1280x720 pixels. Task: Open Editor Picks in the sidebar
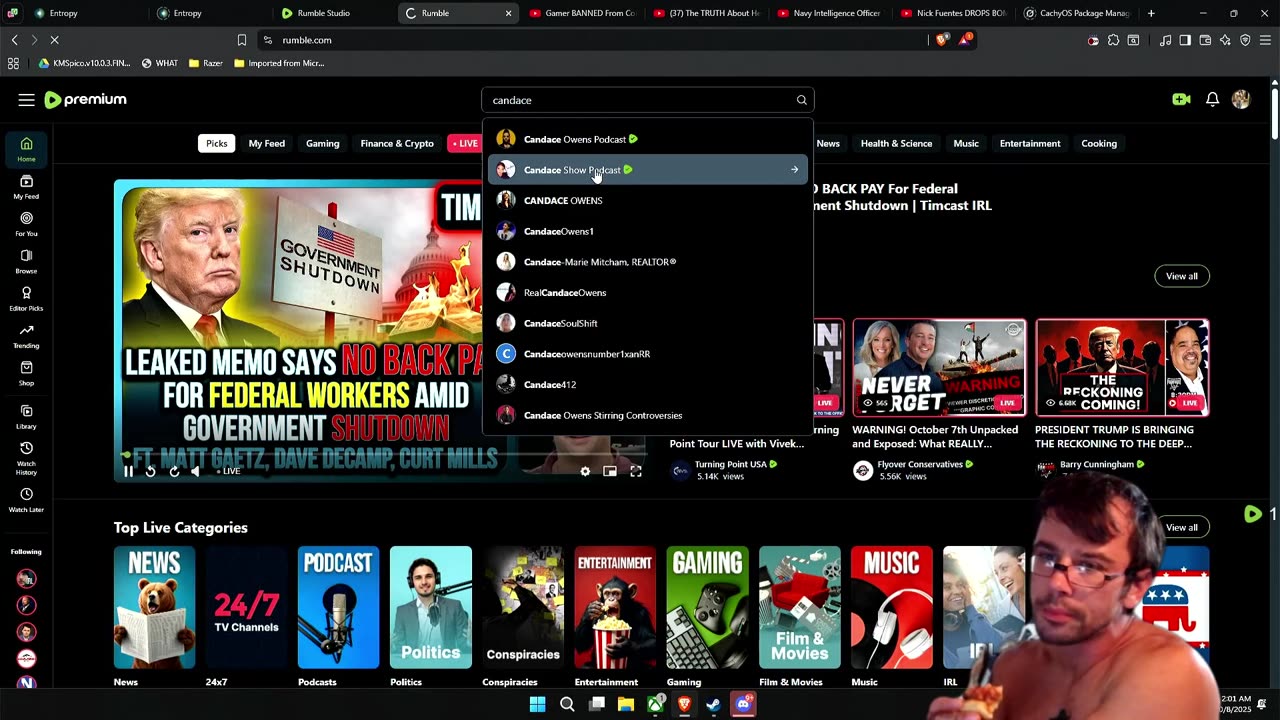tap(26, 298)
